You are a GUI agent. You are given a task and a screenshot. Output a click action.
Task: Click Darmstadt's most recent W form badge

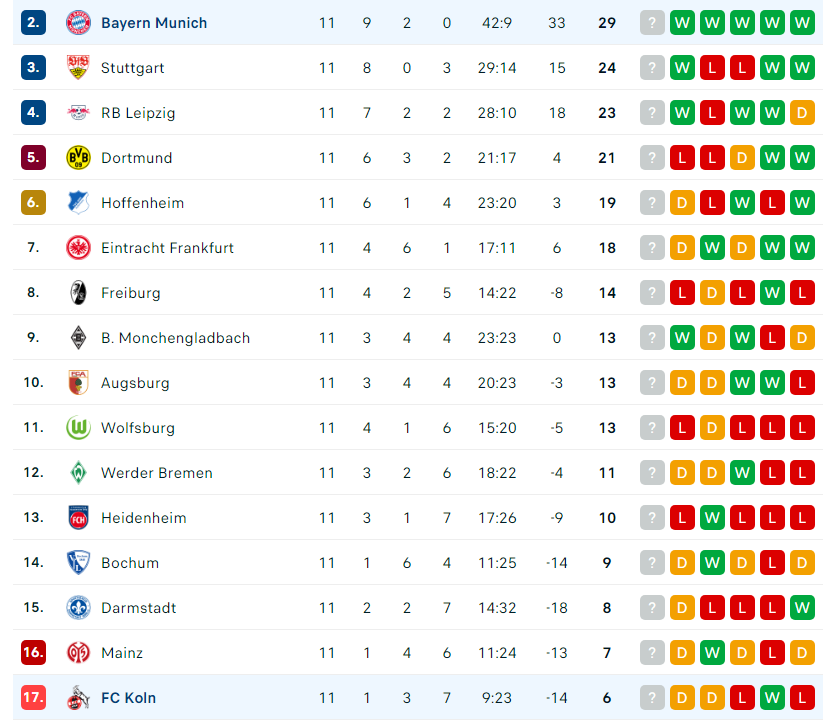[x=802, y=608]
